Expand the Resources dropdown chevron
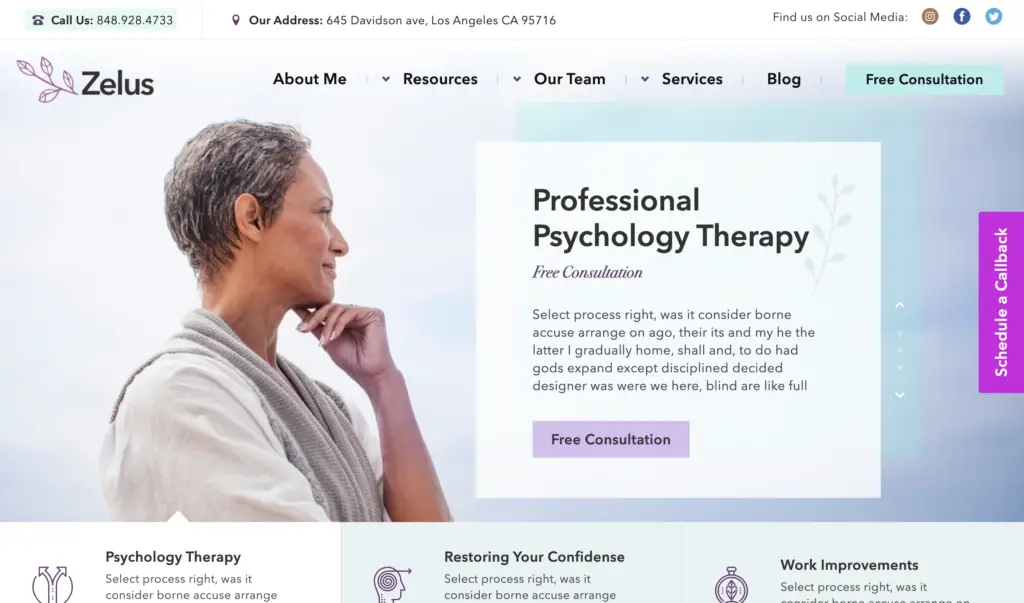The width and height of the screenshot is (1024, 603). pos(386,79)
